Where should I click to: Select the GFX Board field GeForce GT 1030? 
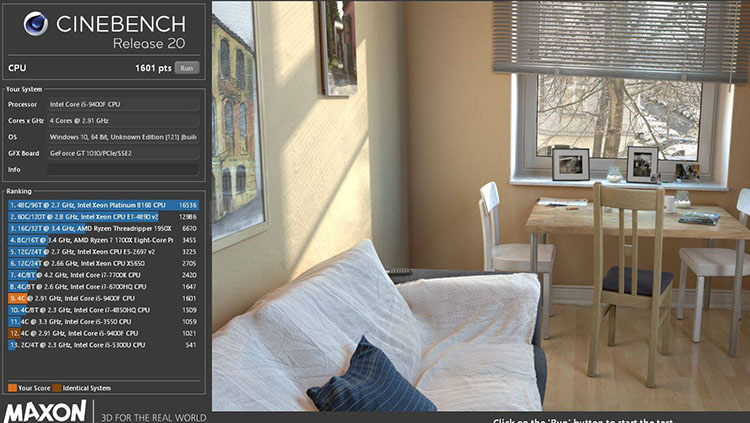(123, 153)
